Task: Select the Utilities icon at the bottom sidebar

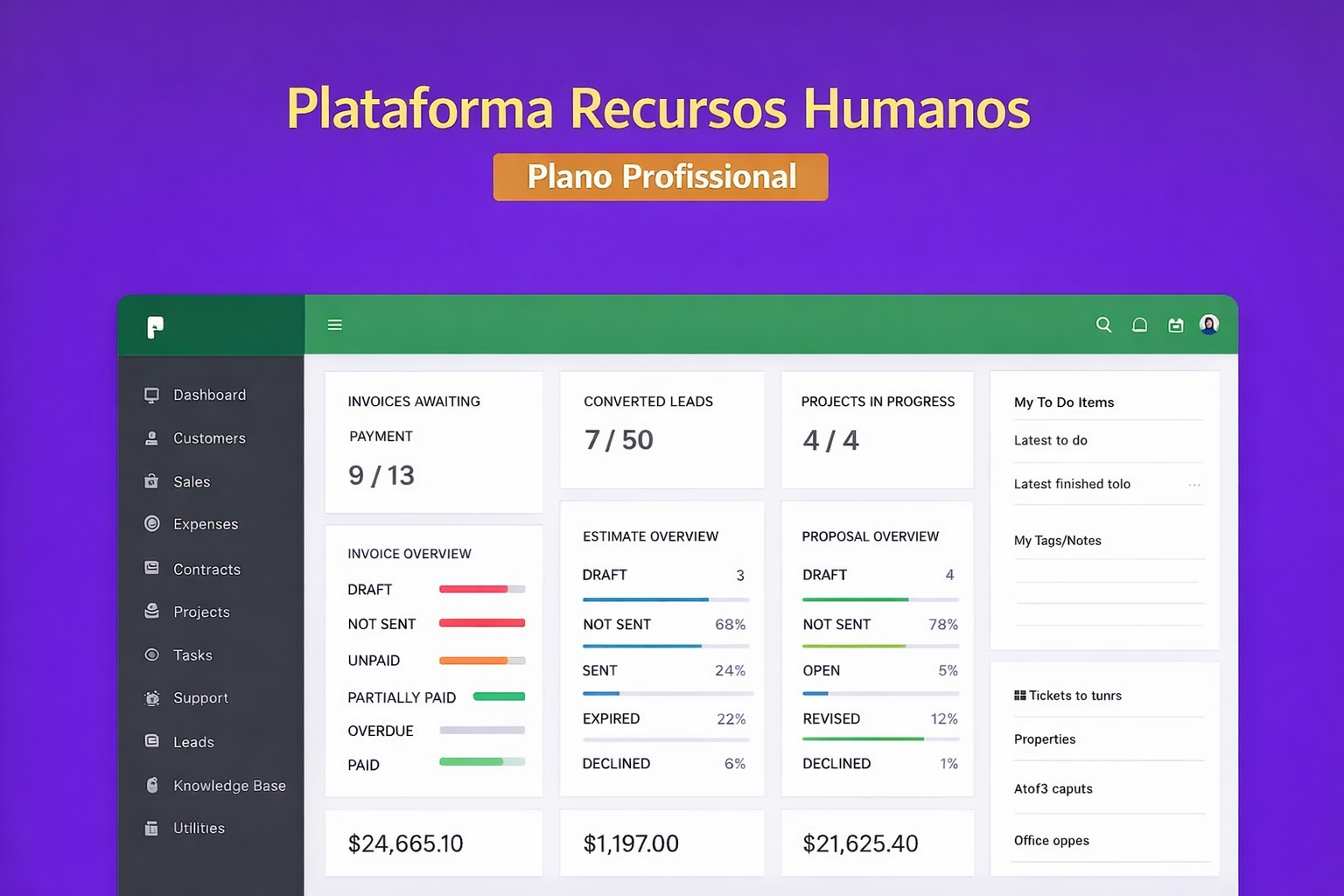Action: 150,828
